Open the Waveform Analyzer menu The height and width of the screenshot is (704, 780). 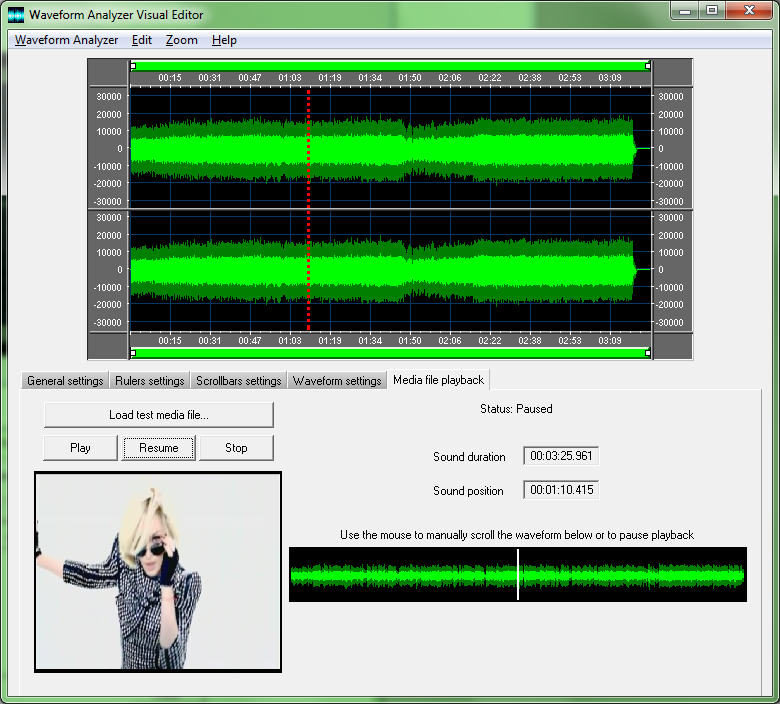click(x=66, y=40)
